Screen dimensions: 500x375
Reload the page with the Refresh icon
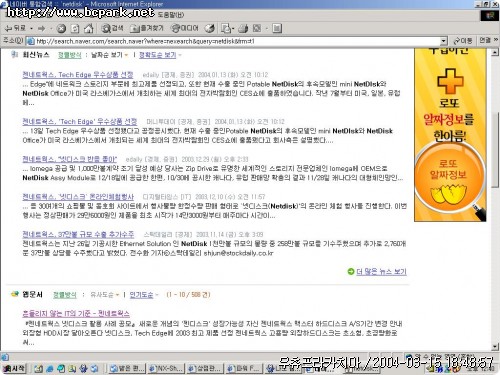(75, 28)
